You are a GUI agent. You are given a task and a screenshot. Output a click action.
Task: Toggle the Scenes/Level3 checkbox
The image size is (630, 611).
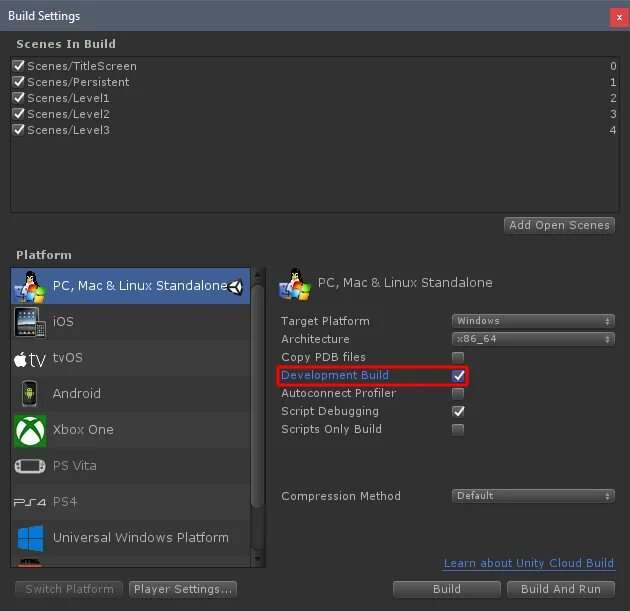(18, 130)
